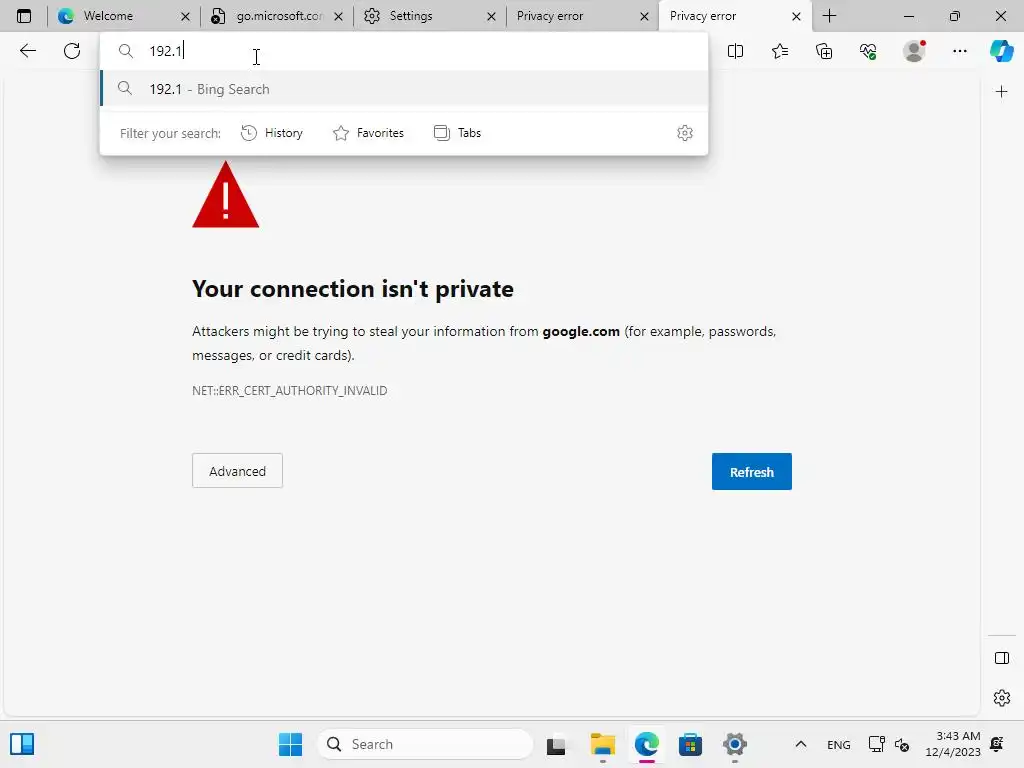
Task: Expand the hidden system tray icons chevron
Action: tap(800, 745)
